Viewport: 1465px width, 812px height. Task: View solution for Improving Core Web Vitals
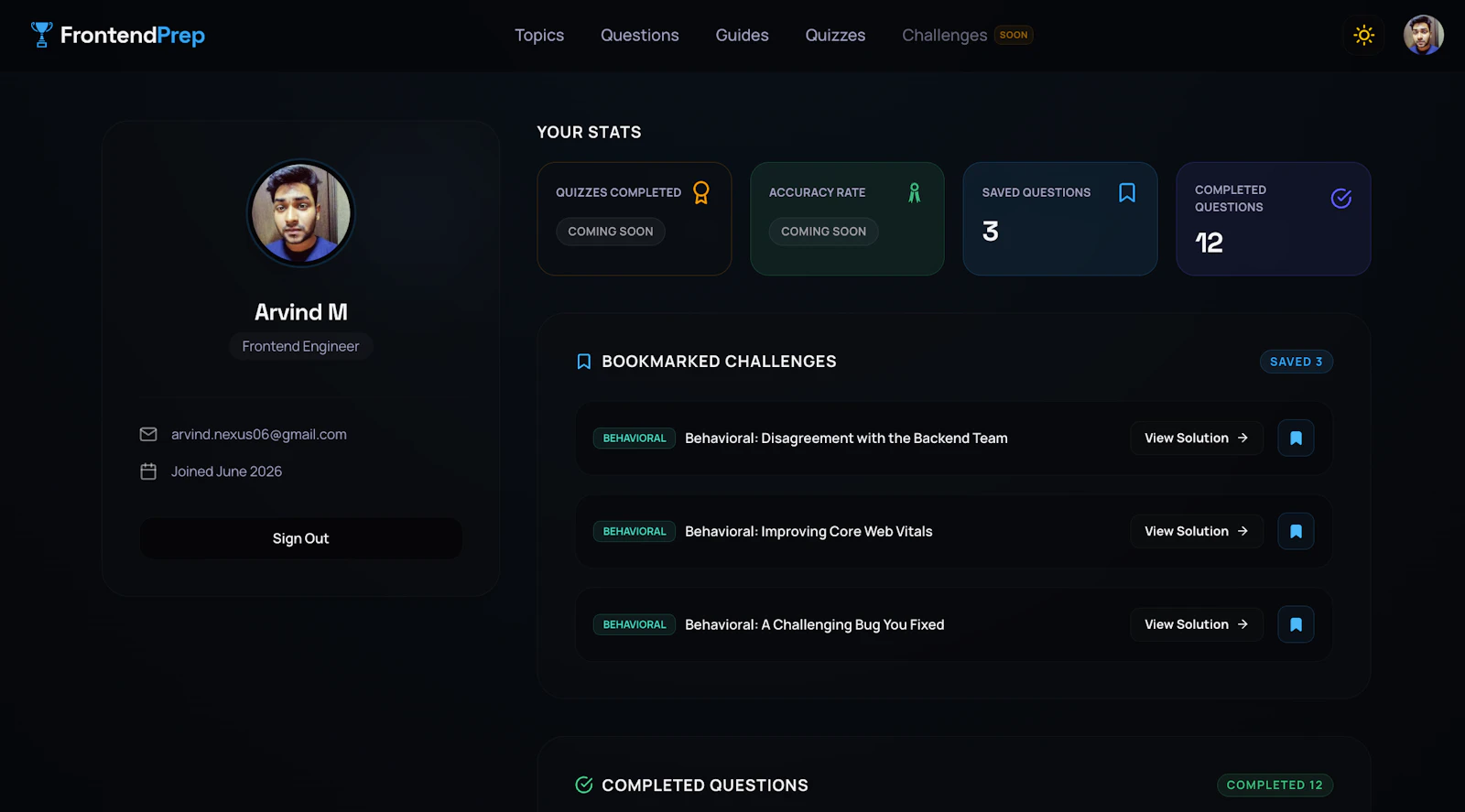(1197, 531)
